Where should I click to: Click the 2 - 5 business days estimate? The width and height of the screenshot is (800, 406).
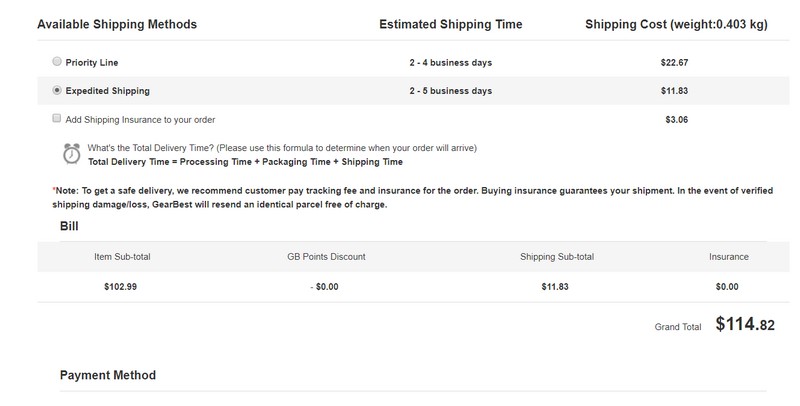coord(451,91)
